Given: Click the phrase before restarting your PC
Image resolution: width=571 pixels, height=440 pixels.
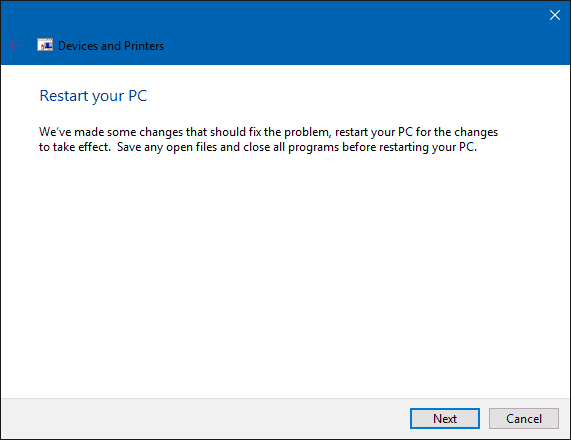Looking at the screenshot, I should pos(409,147).
